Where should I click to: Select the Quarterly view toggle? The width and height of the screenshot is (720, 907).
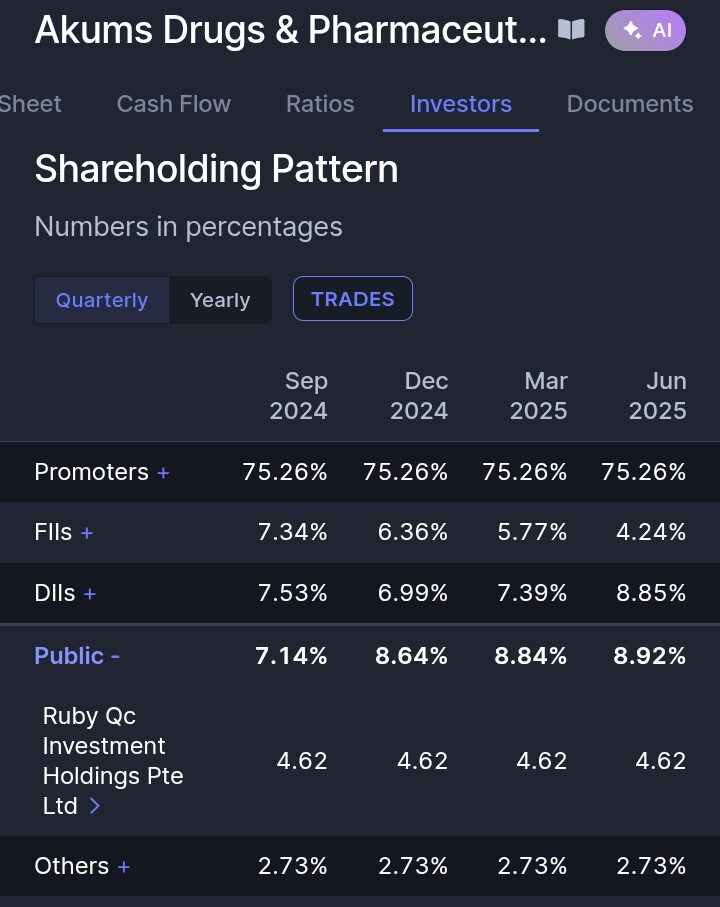102,300
